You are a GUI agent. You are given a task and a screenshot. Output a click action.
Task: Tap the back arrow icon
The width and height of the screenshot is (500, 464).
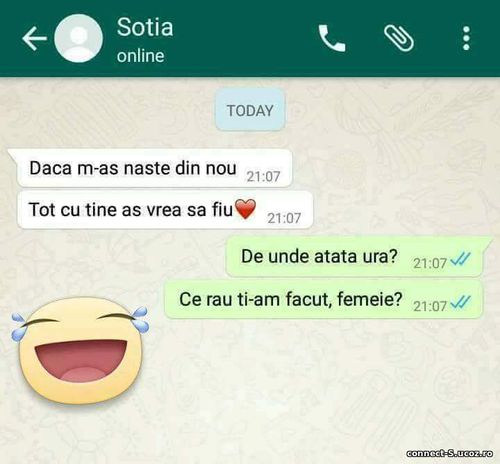pos(34,39)
